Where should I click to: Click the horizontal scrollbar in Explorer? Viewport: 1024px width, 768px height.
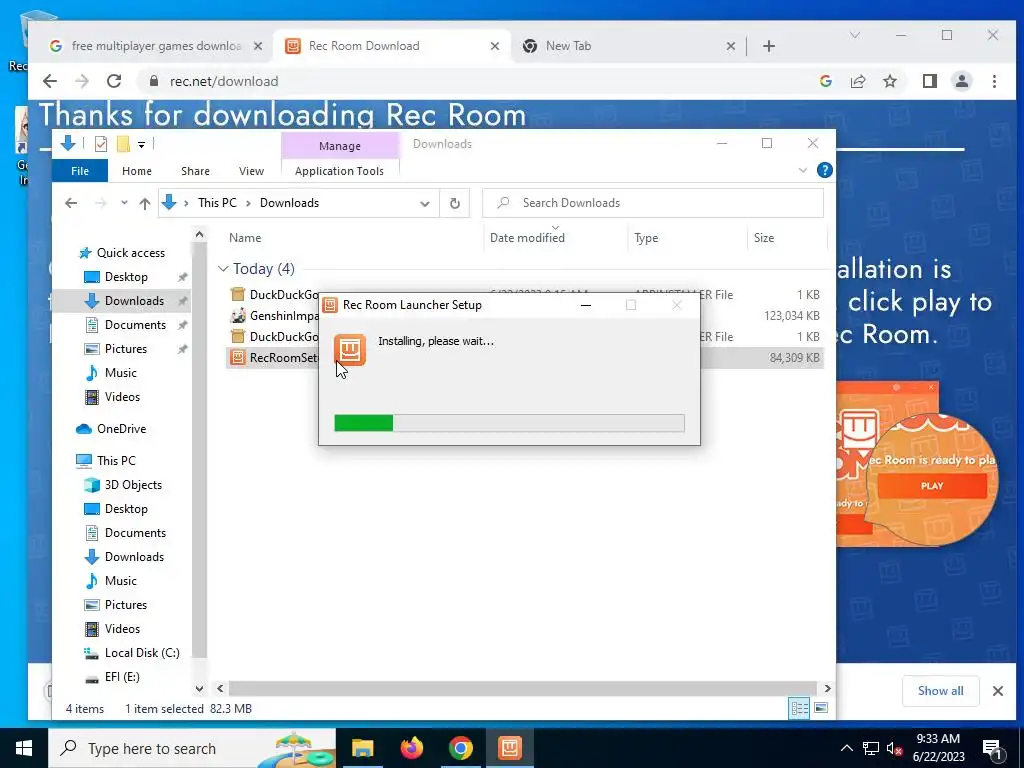point(522,688)
